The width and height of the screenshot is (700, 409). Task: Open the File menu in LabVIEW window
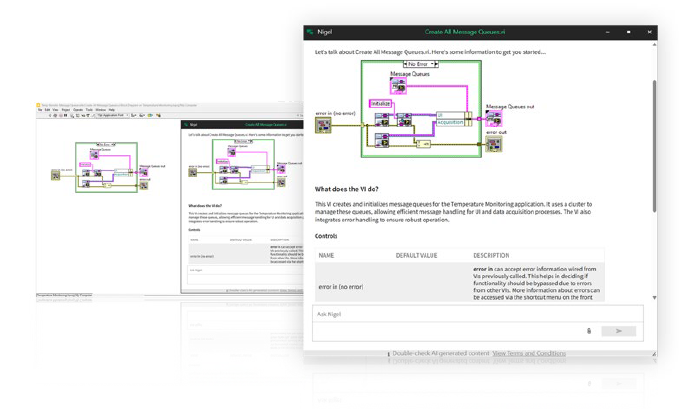[x=40, y=110]
